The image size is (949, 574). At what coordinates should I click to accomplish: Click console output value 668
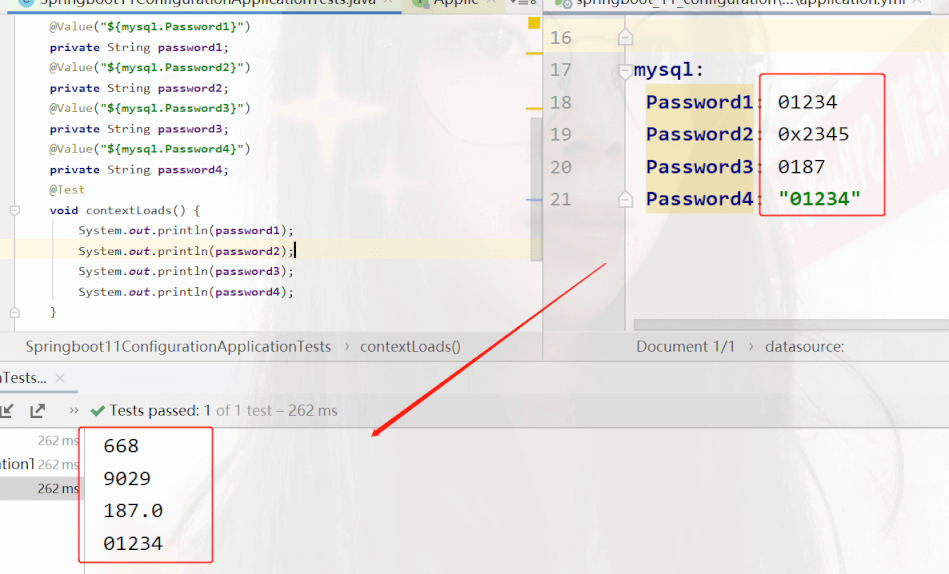coord(121,446)
